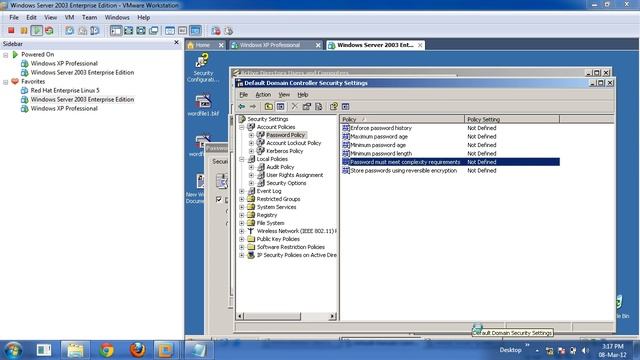Toggle the checkbox in the partially hidden dialog

219,199
